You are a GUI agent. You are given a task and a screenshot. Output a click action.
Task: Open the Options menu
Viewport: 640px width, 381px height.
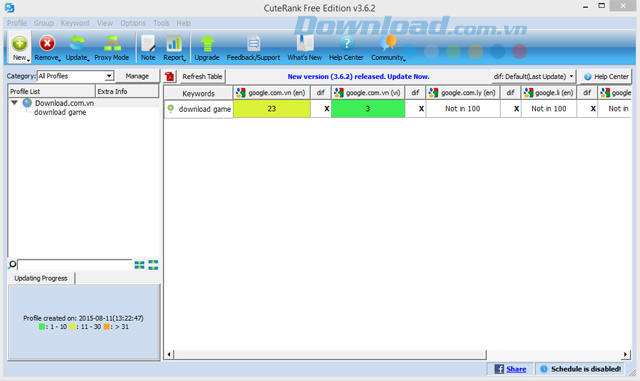pyautogui.click(x=133, y=23)
